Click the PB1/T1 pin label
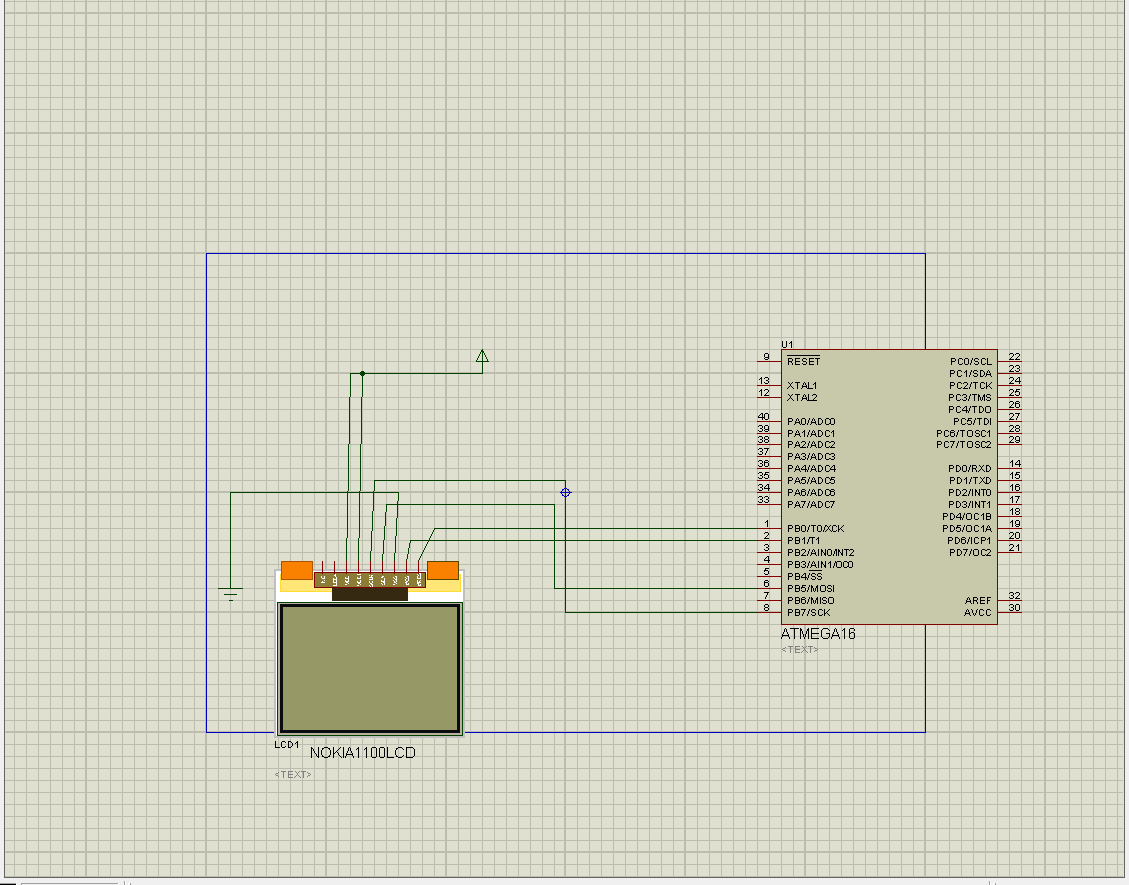1129x885 pixels. (x=804, y=540)
